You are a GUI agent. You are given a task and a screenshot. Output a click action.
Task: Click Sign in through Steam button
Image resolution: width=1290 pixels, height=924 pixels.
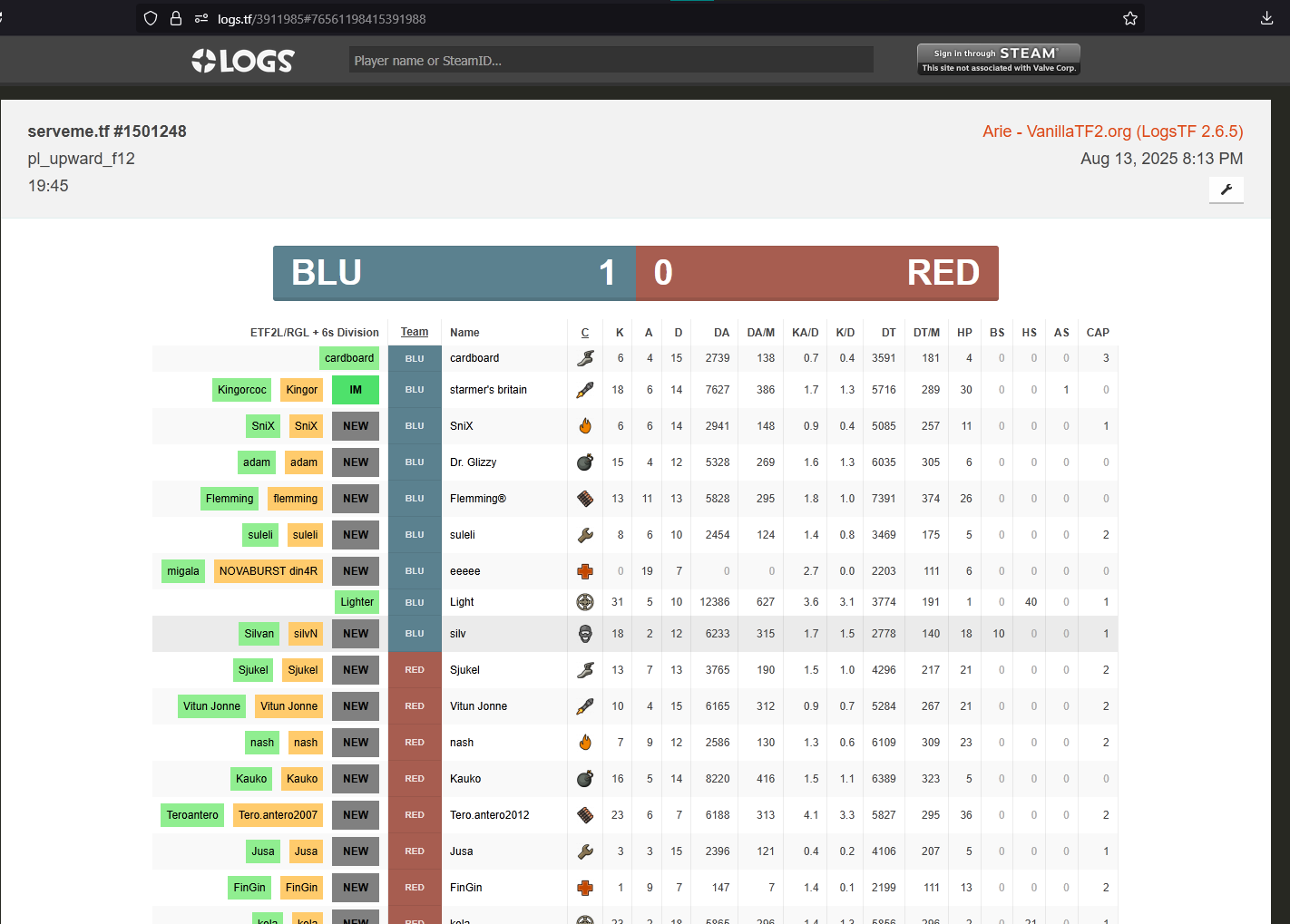click(998, 59)
